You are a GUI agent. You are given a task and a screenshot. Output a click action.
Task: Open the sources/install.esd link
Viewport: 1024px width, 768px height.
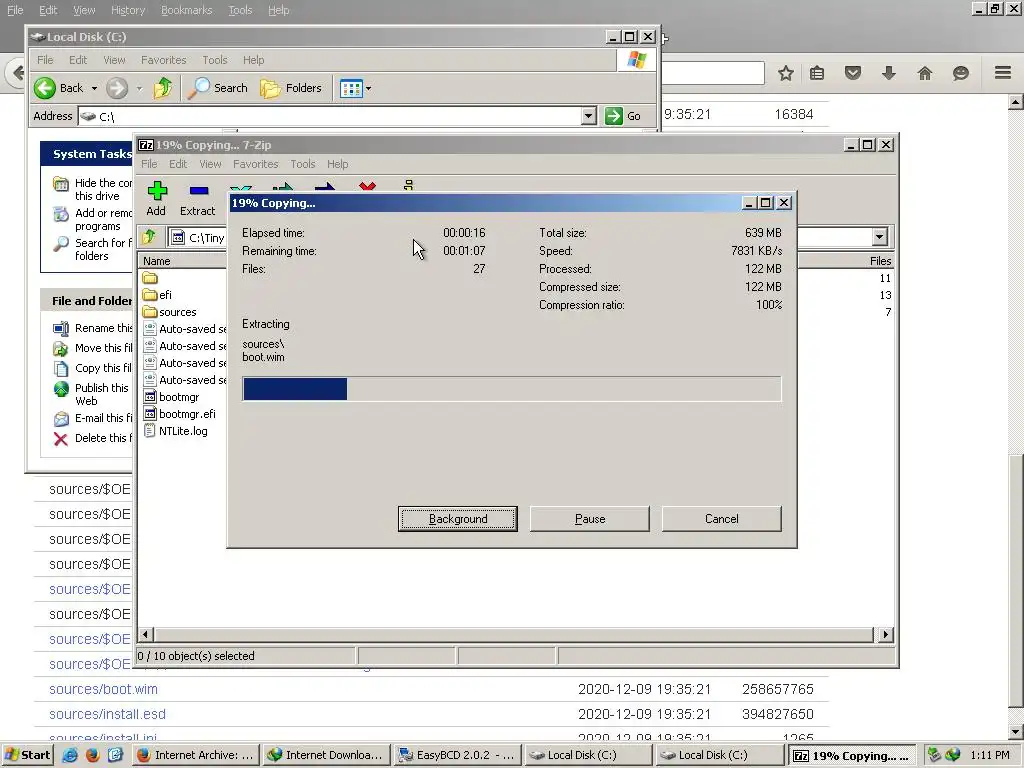(x=107, y=714)
